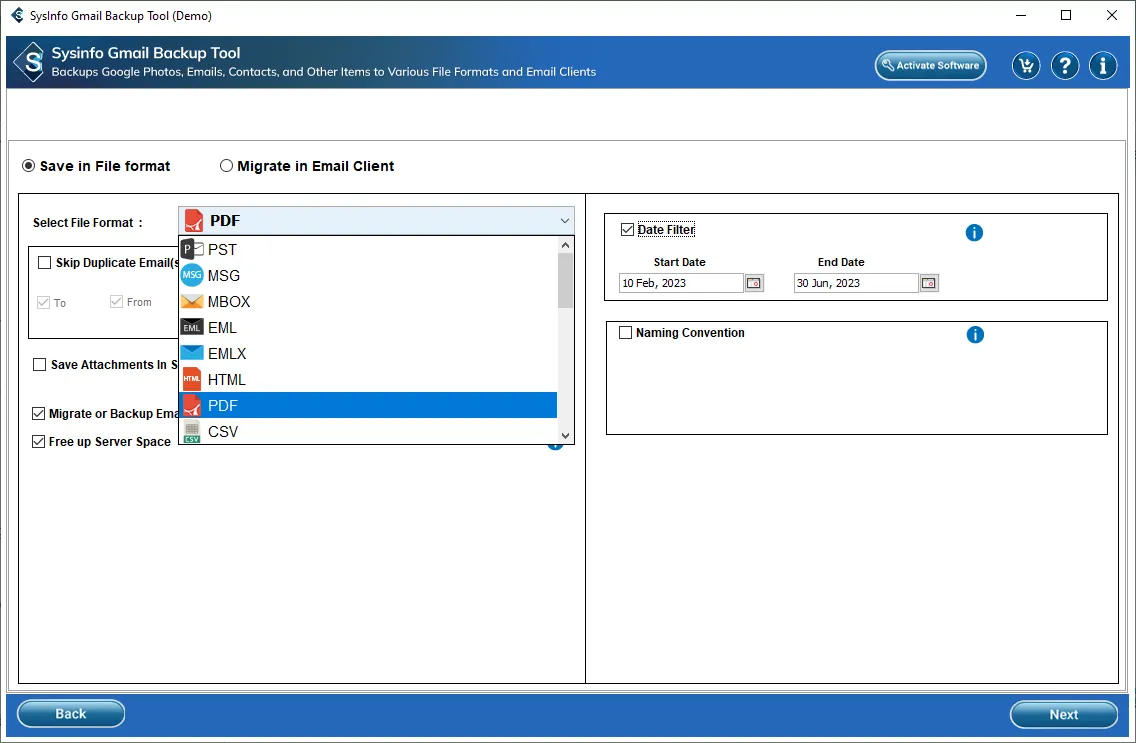1136x743 pixels.
Task: Click info icon beside Naming Convention
Action: (975, 335)
